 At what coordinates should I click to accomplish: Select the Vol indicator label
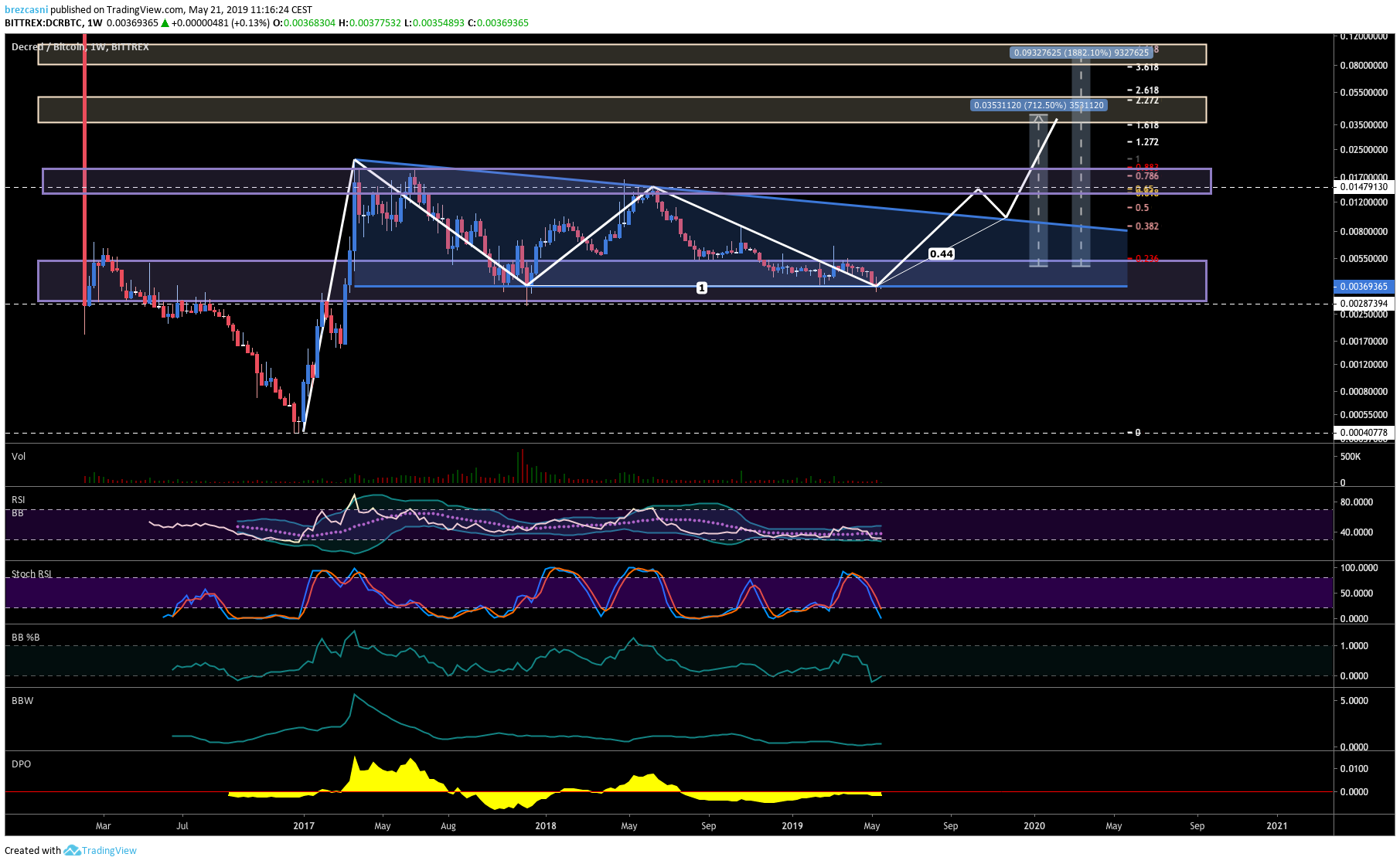click(19, 456)
